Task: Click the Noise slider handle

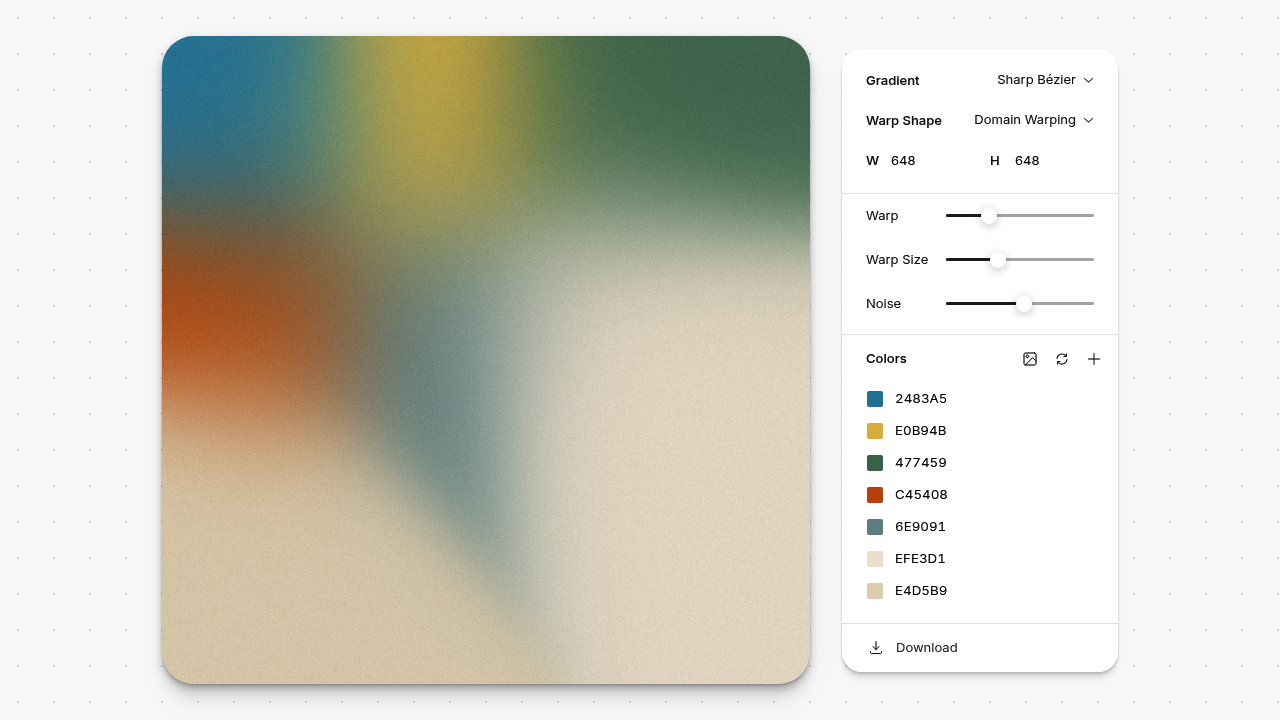Action: tap(1023, 304)
